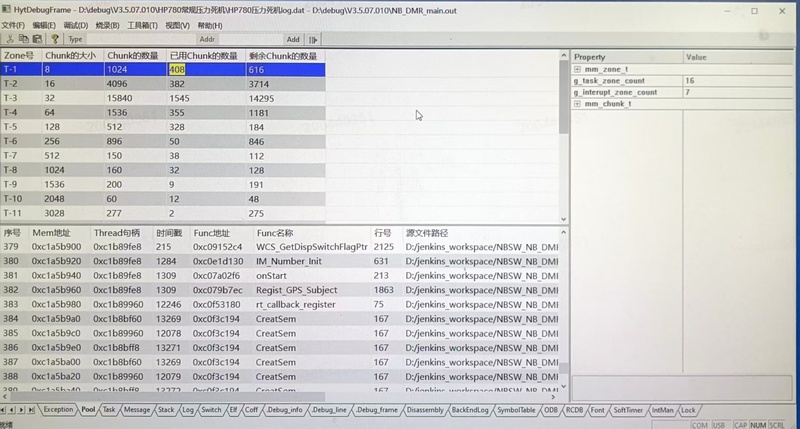Switch to the SoftTimer tab
Viewport: 800px width, 429px height.
pyautogui.click(x=628, y=410)
